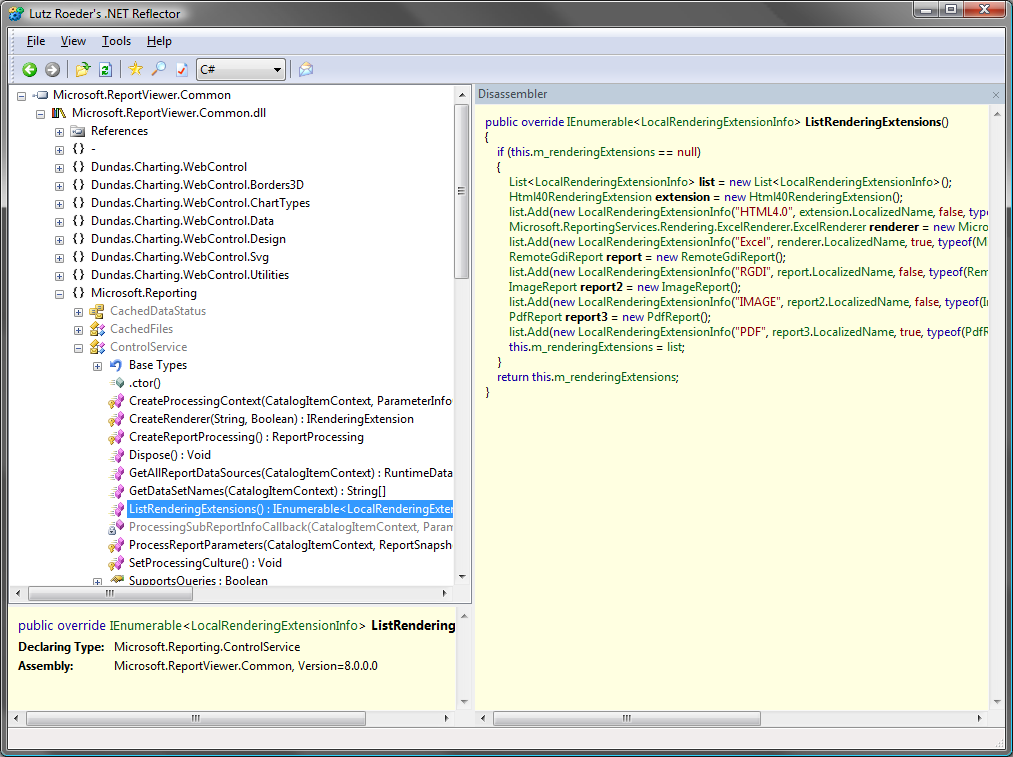Open the Help menu

pos(159,41)
